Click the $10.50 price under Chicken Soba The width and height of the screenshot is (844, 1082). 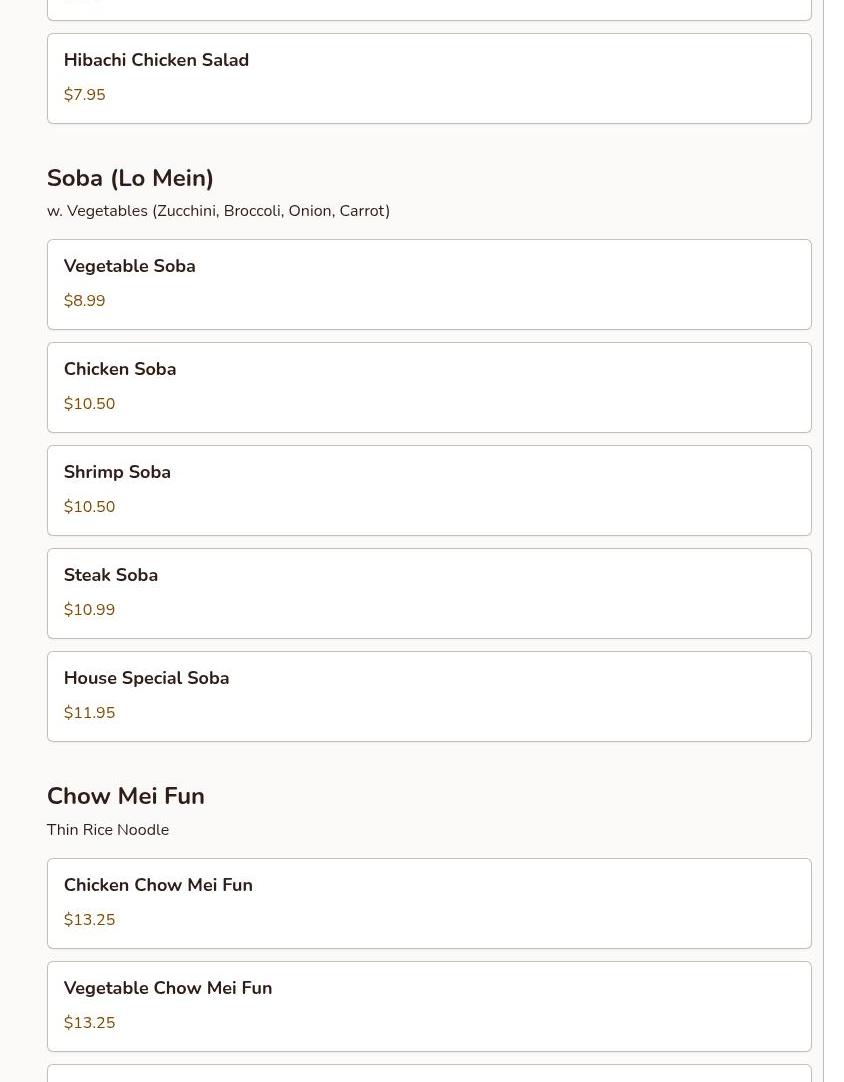tap(89, 404)
